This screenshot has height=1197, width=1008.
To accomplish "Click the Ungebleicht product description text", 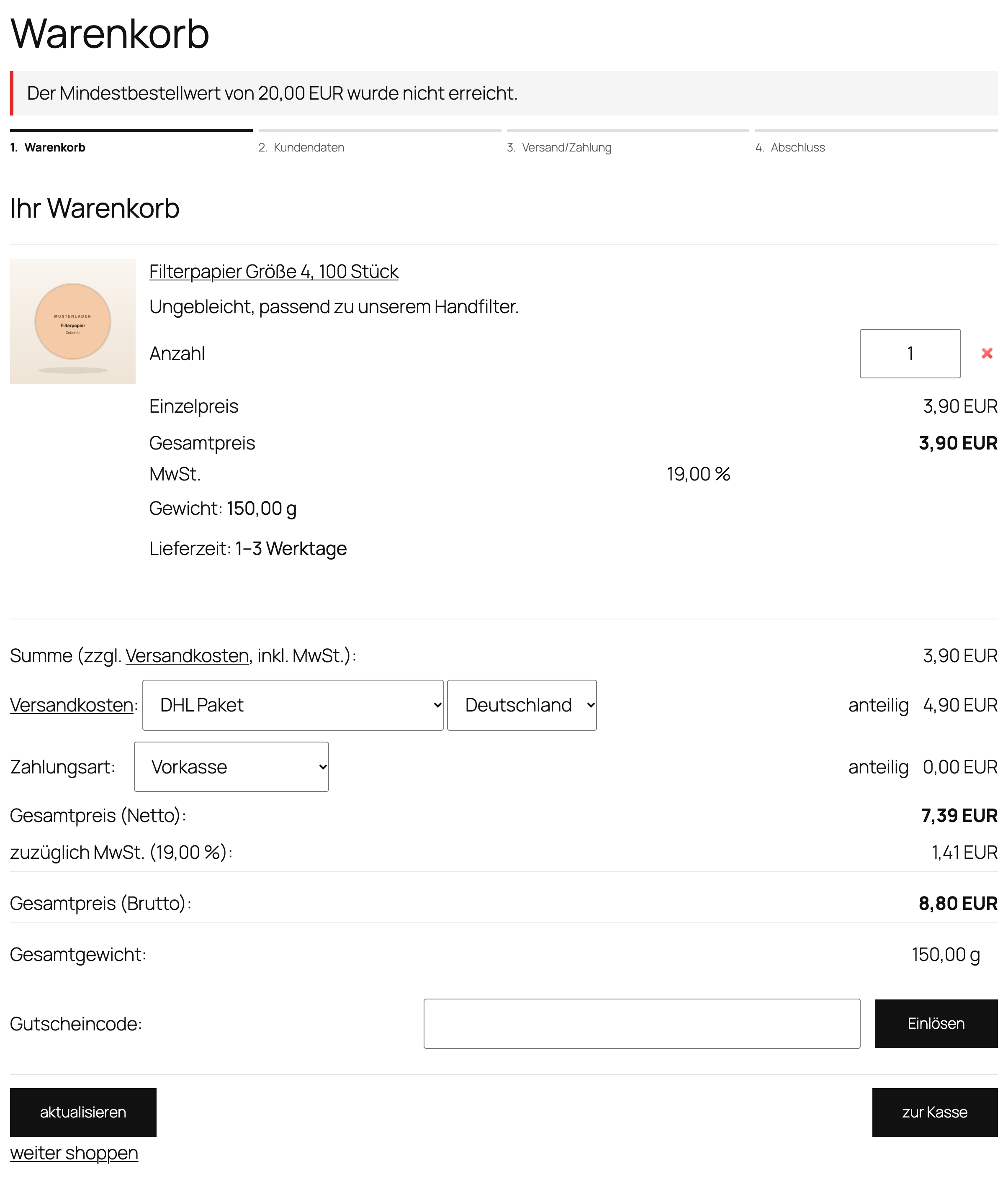I will 334,307.
